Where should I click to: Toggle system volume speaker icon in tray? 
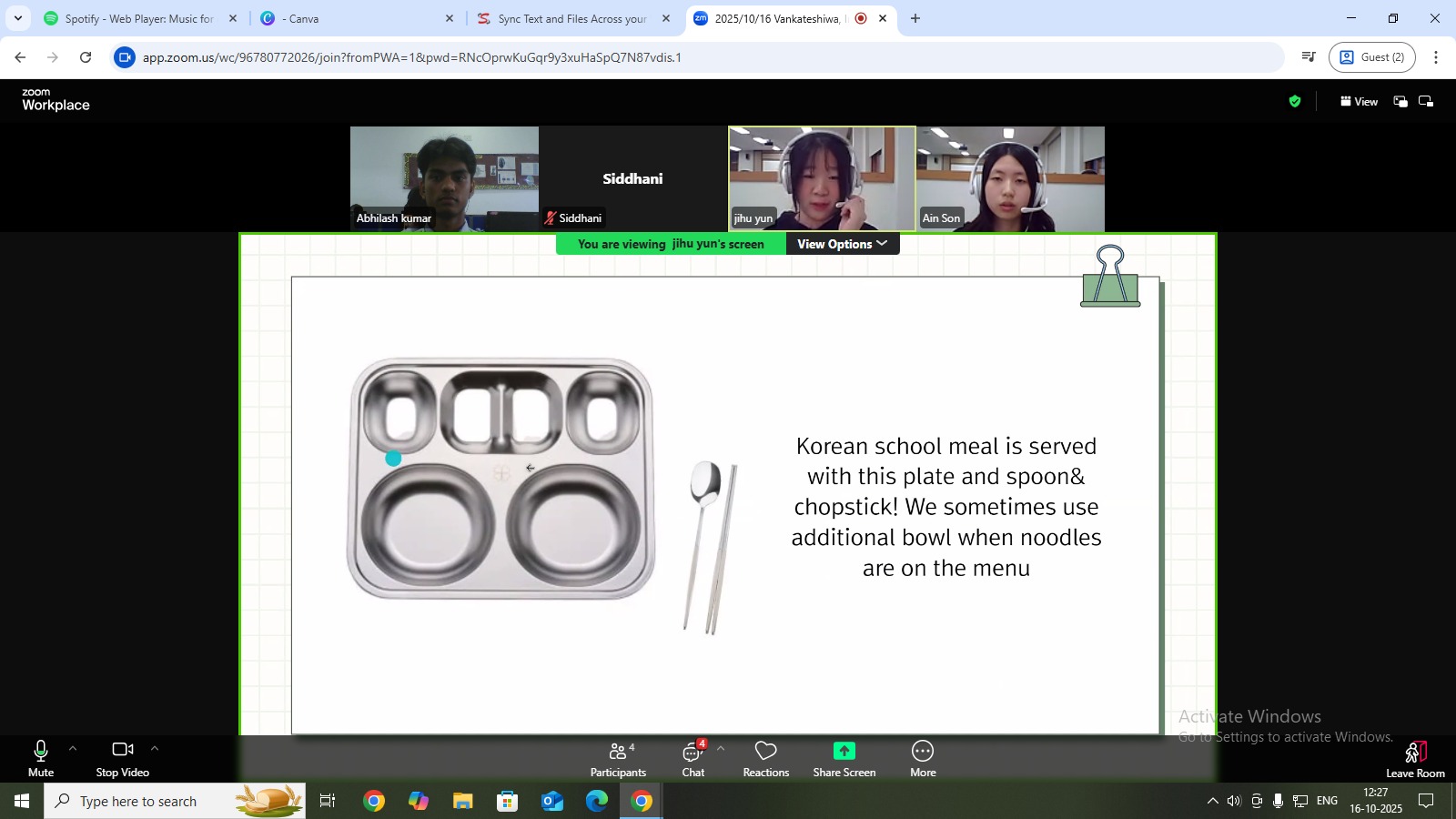(1234, 801)
